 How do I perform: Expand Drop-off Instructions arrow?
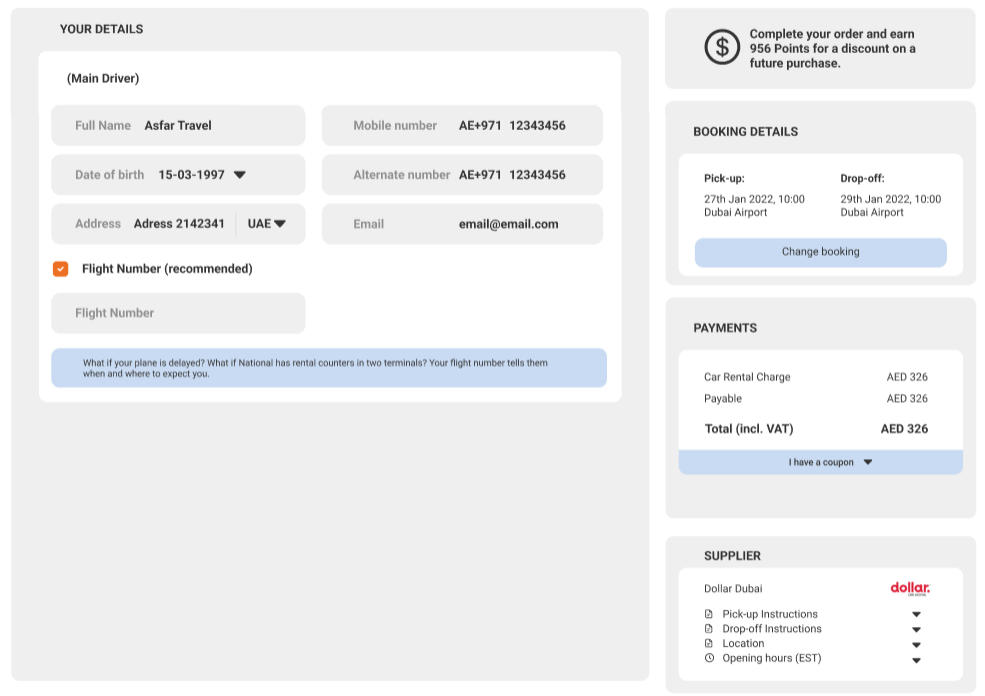coord(916,630)
